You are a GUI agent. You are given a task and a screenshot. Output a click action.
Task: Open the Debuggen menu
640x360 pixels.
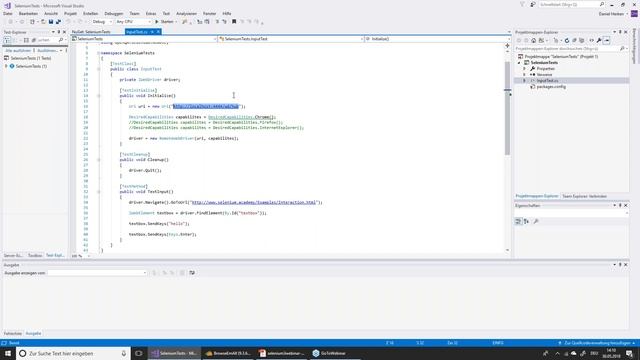[113, 13]
